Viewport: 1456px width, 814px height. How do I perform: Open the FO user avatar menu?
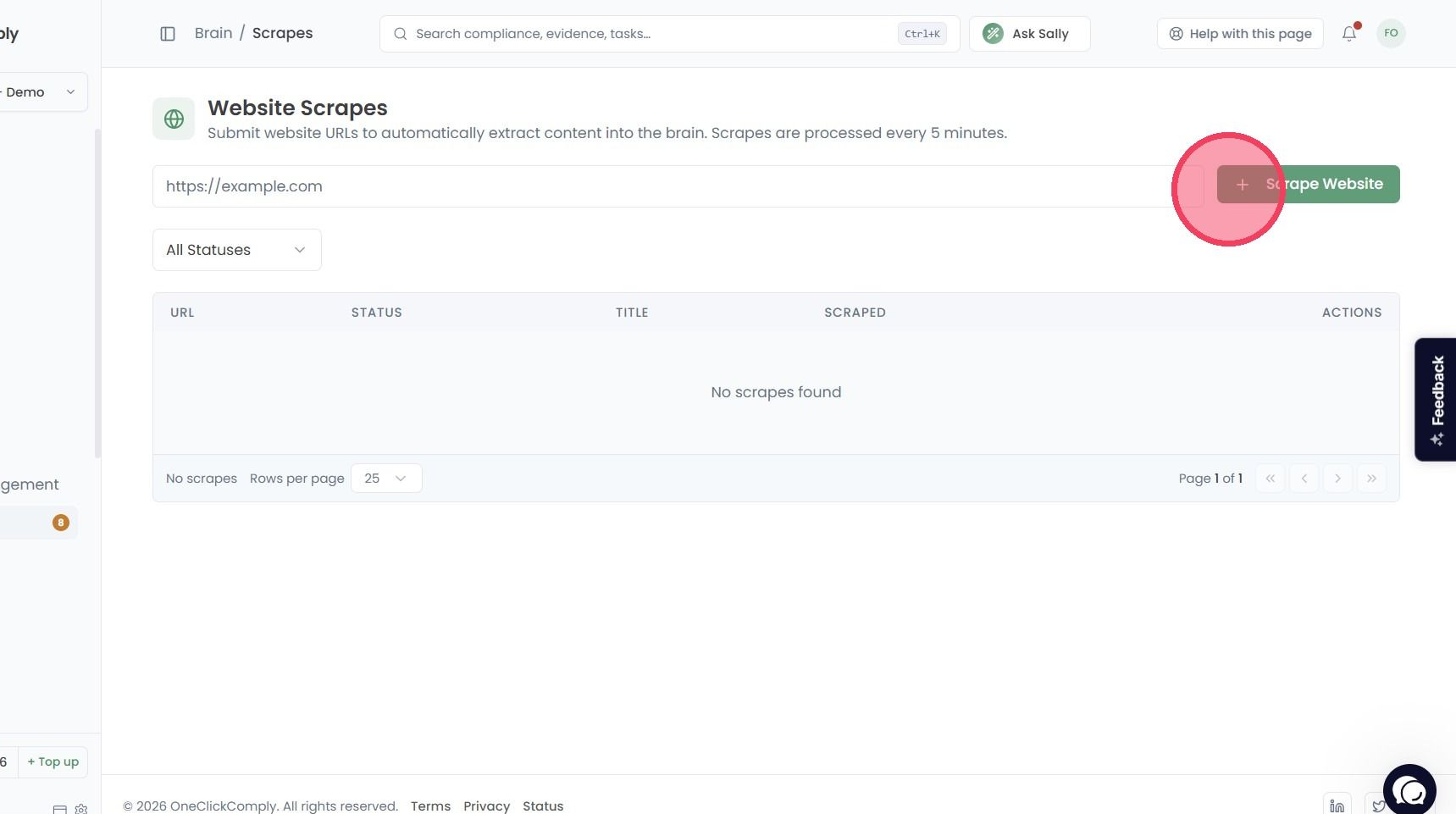coord(1391,33)
